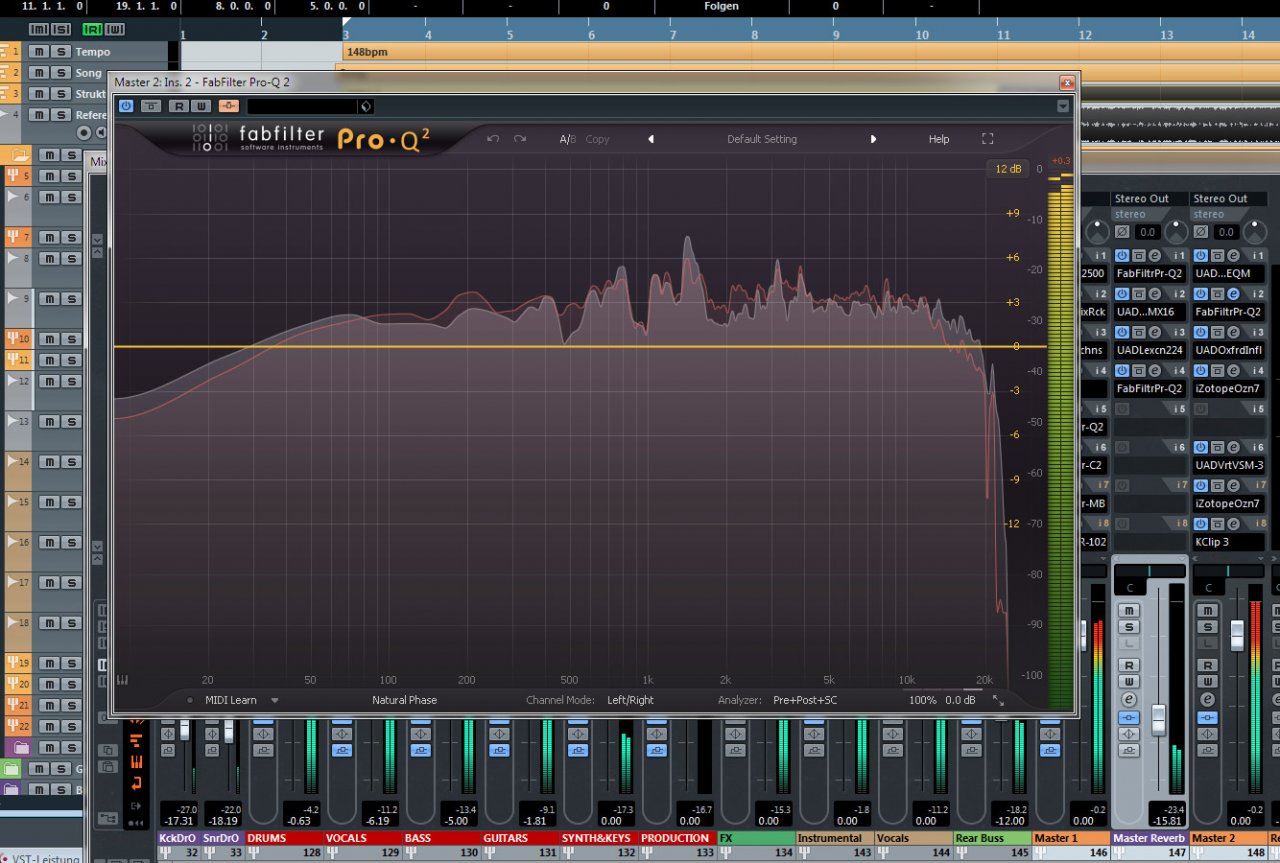Open the 12 dB display range selector
The width and height of the screenshot is (1280, 863).
(1008, 169)
